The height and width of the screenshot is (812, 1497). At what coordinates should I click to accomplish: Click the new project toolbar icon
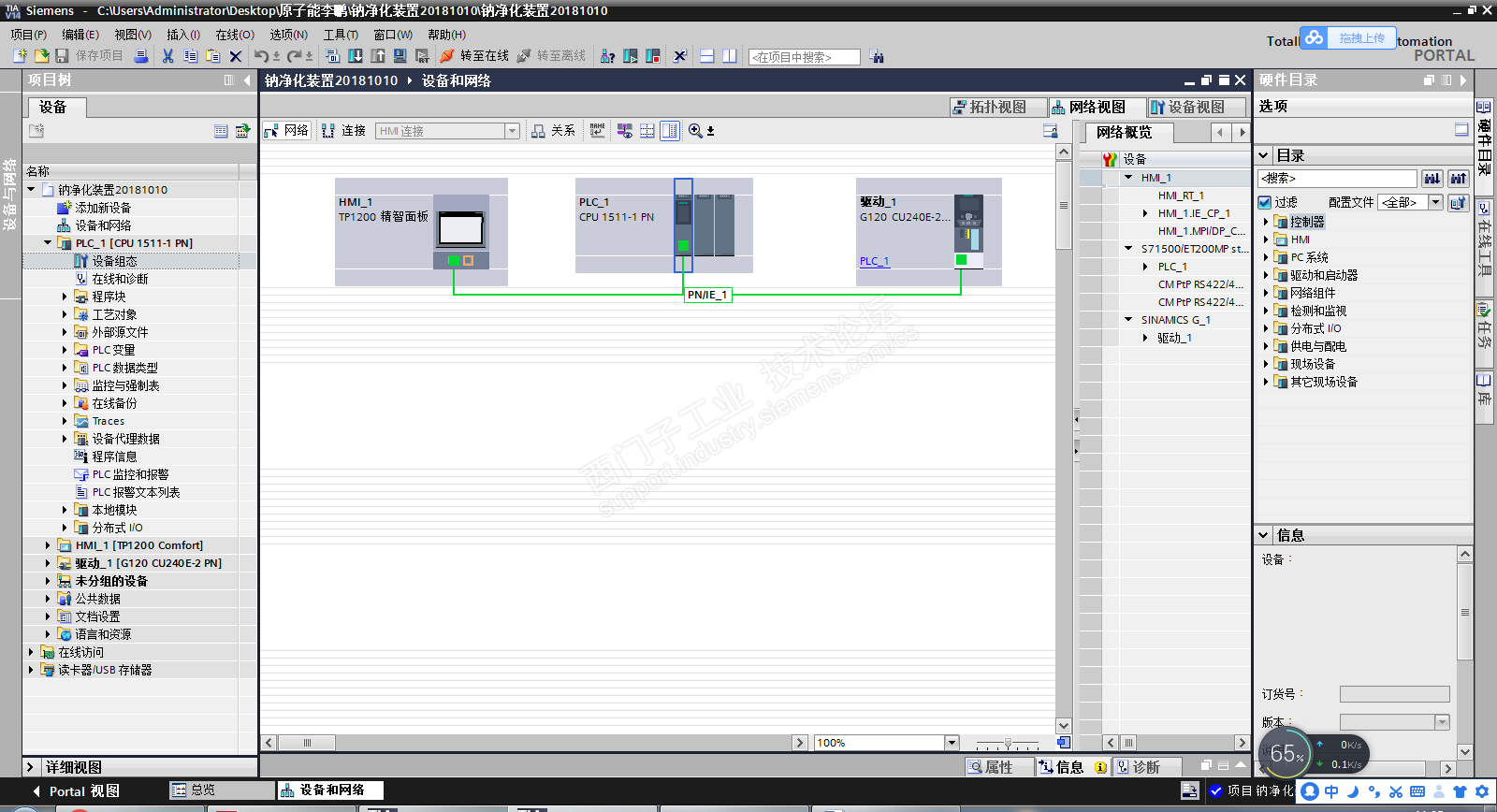click(x=20, y=56)
